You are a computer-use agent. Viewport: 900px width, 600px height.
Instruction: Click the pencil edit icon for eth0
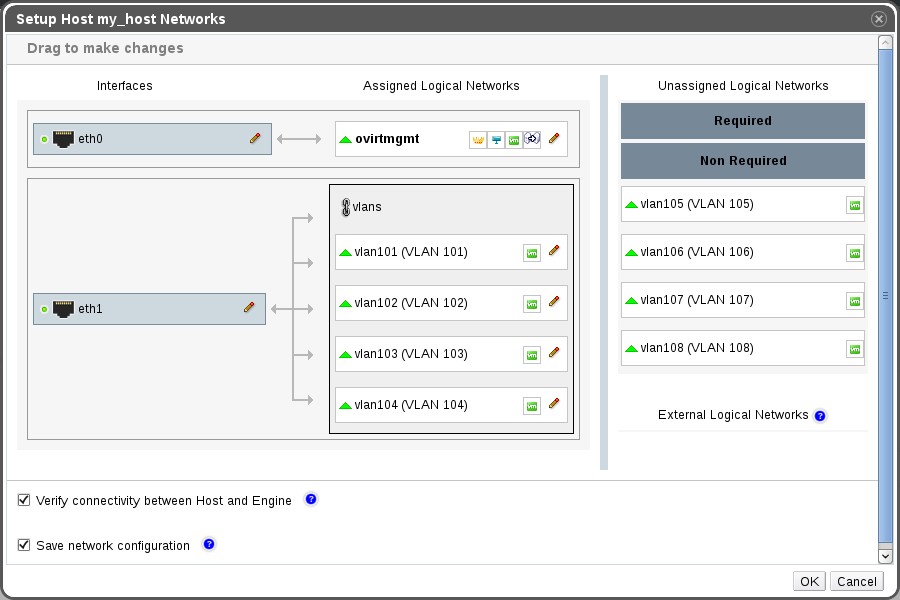tap(255, 138)
